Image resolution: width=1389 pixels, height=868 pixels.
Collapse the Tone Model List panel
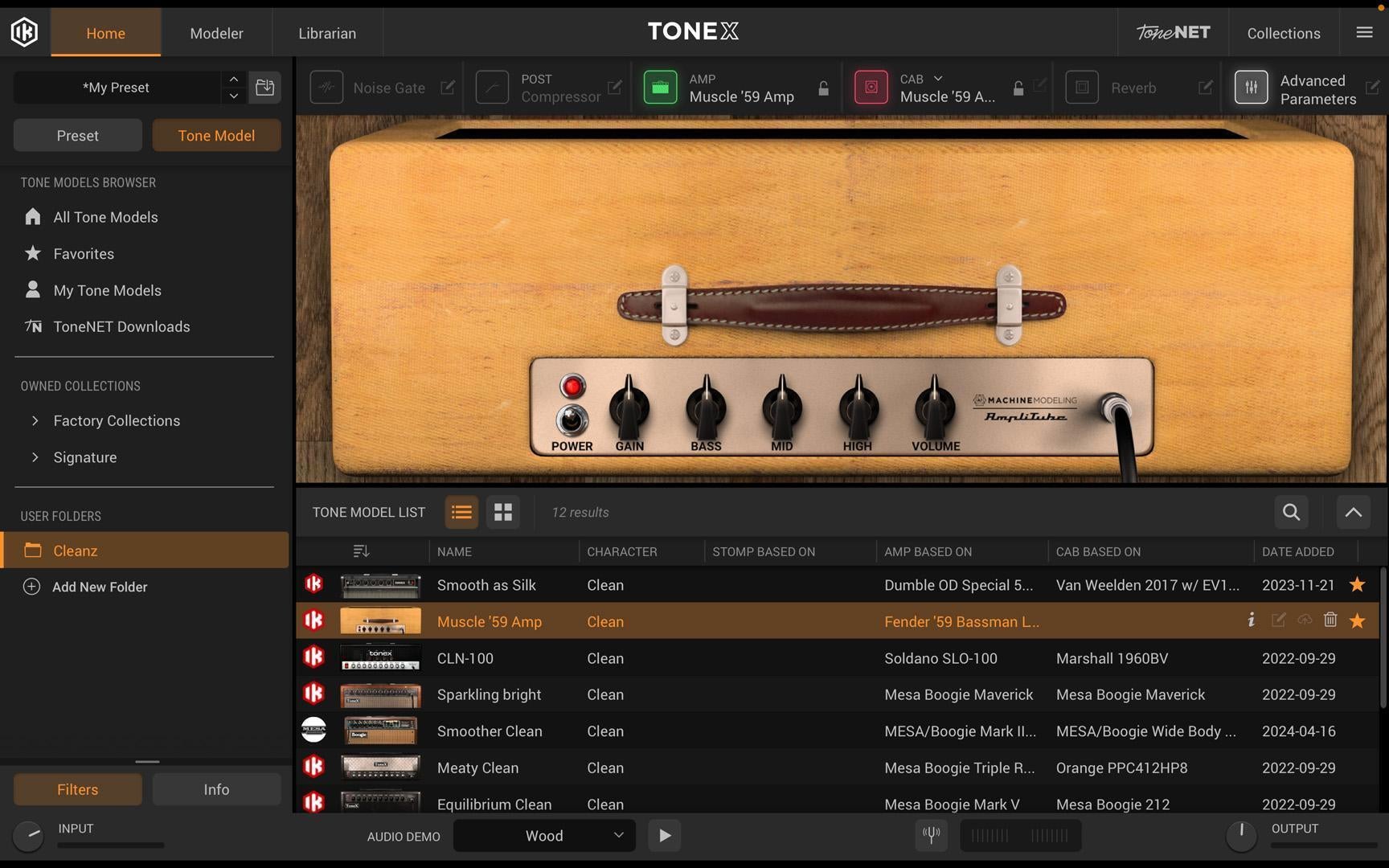pyautogui.click(x=1353, y=512)
